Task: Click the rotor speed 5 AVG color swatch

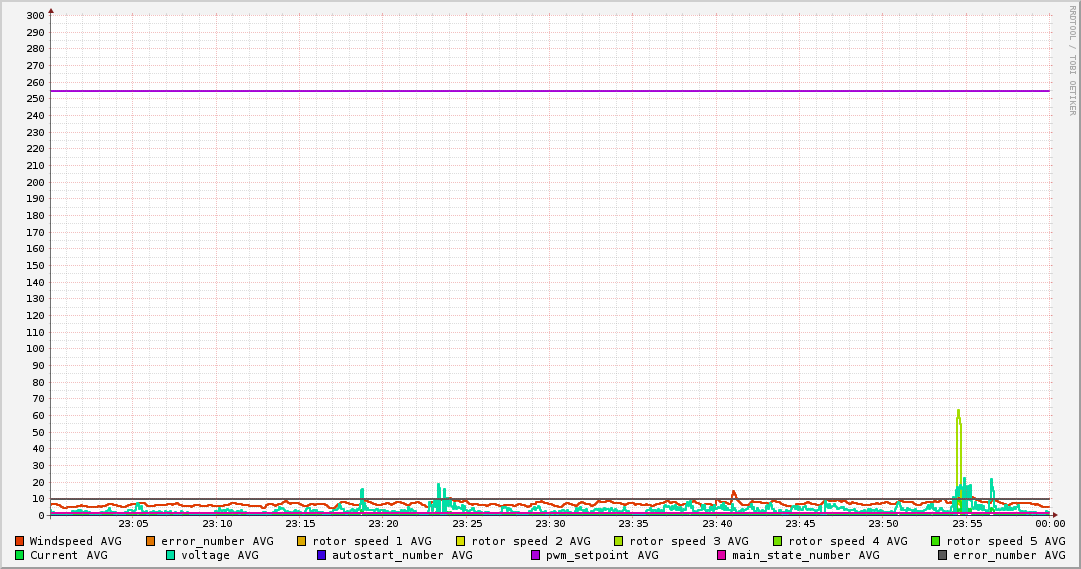Action: point(936,541)
